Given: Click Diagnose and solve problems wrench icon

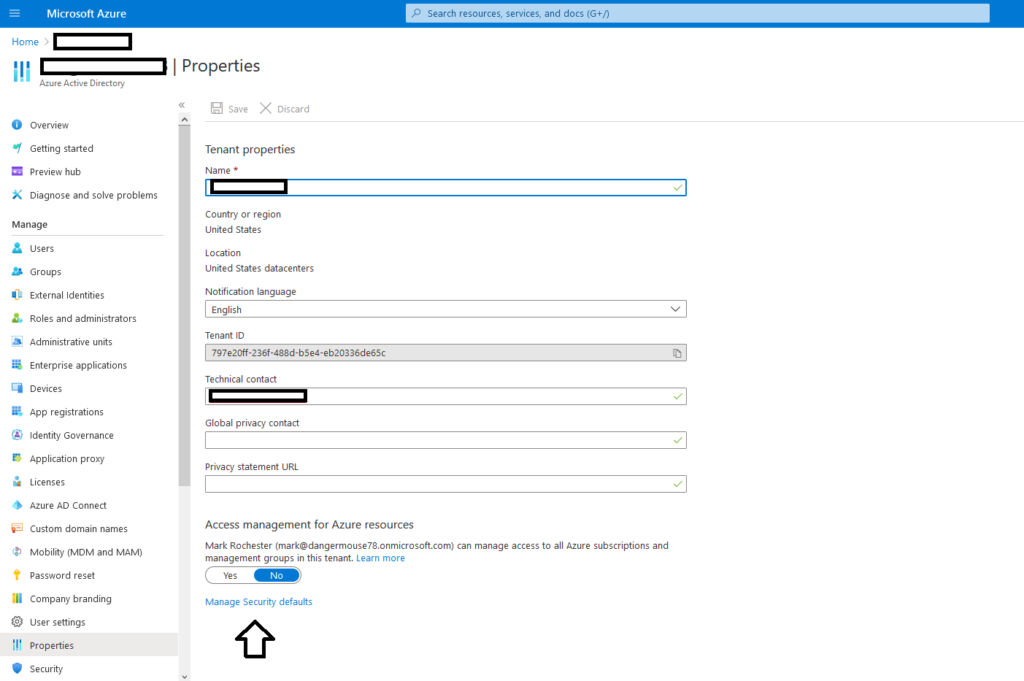Looking at the screenshot, I should (17, 195).
